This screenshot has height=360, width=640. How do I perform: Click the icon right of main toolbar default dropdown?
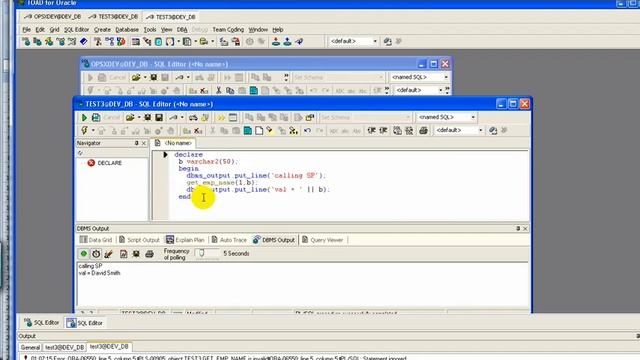(x=388, y=41)
